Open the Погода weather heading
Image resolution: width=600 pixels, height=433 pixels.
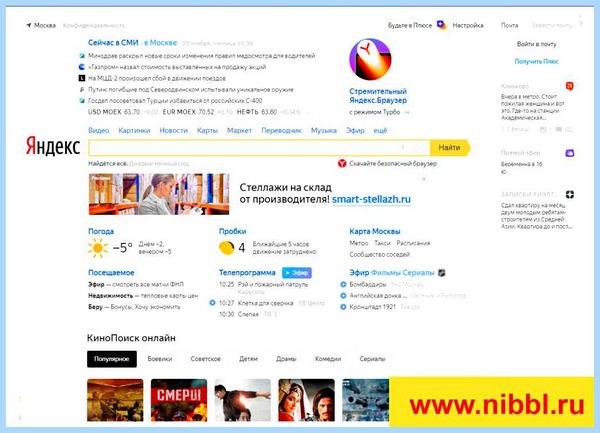coord(101,231)
